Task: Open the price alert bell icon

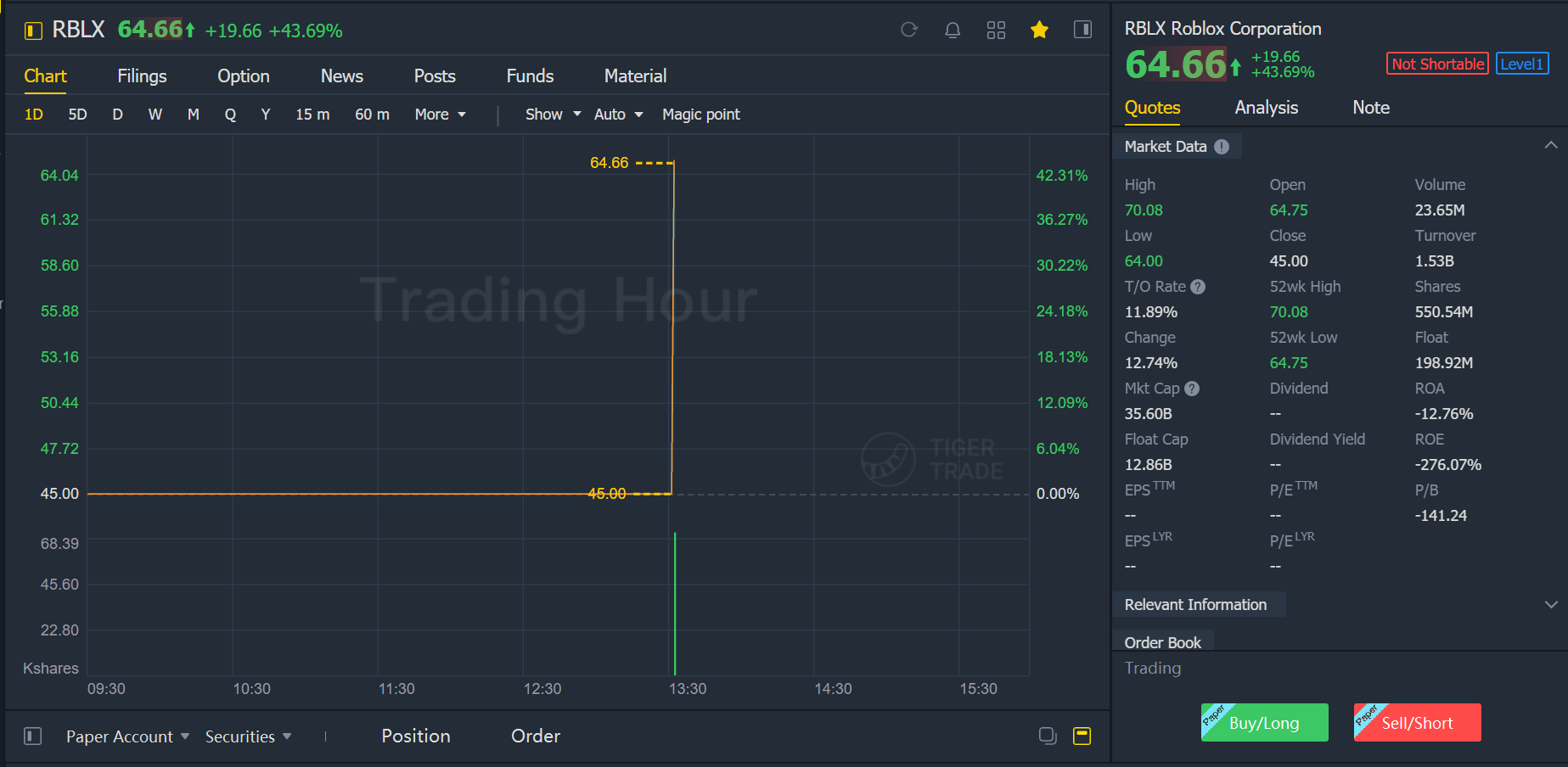Action: coord(953,30)
